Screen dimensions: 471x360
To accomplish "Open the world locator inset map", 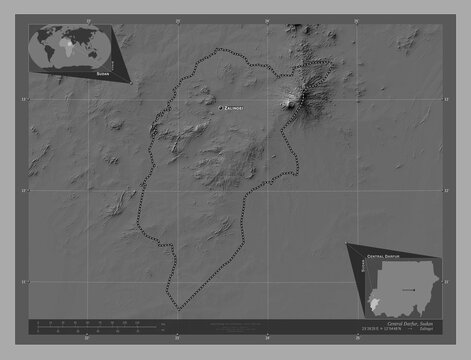I will pyautogui.click(x=70, y=47).
